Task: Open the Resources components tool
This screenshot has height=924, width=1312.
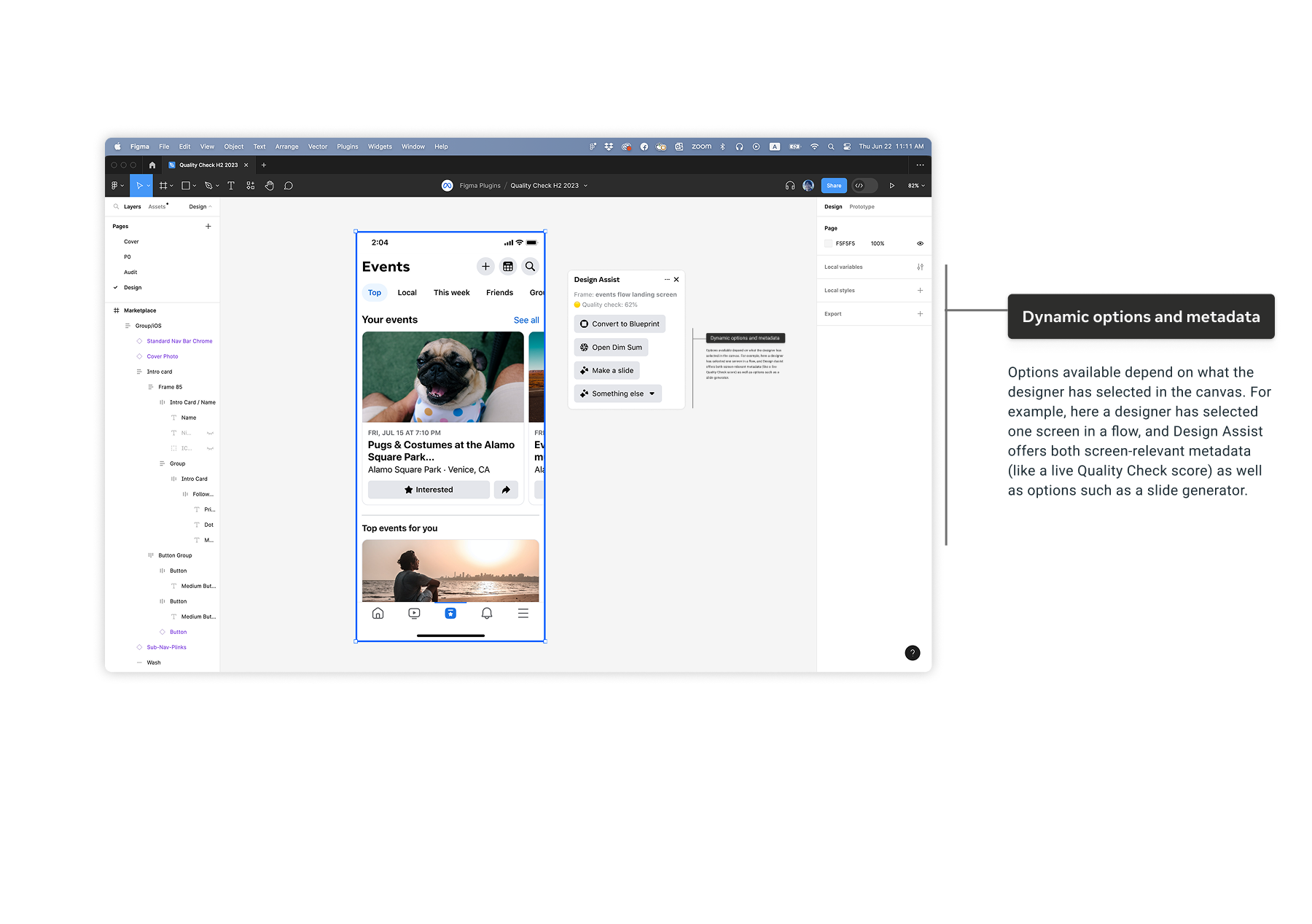Action: pos(251,186)
